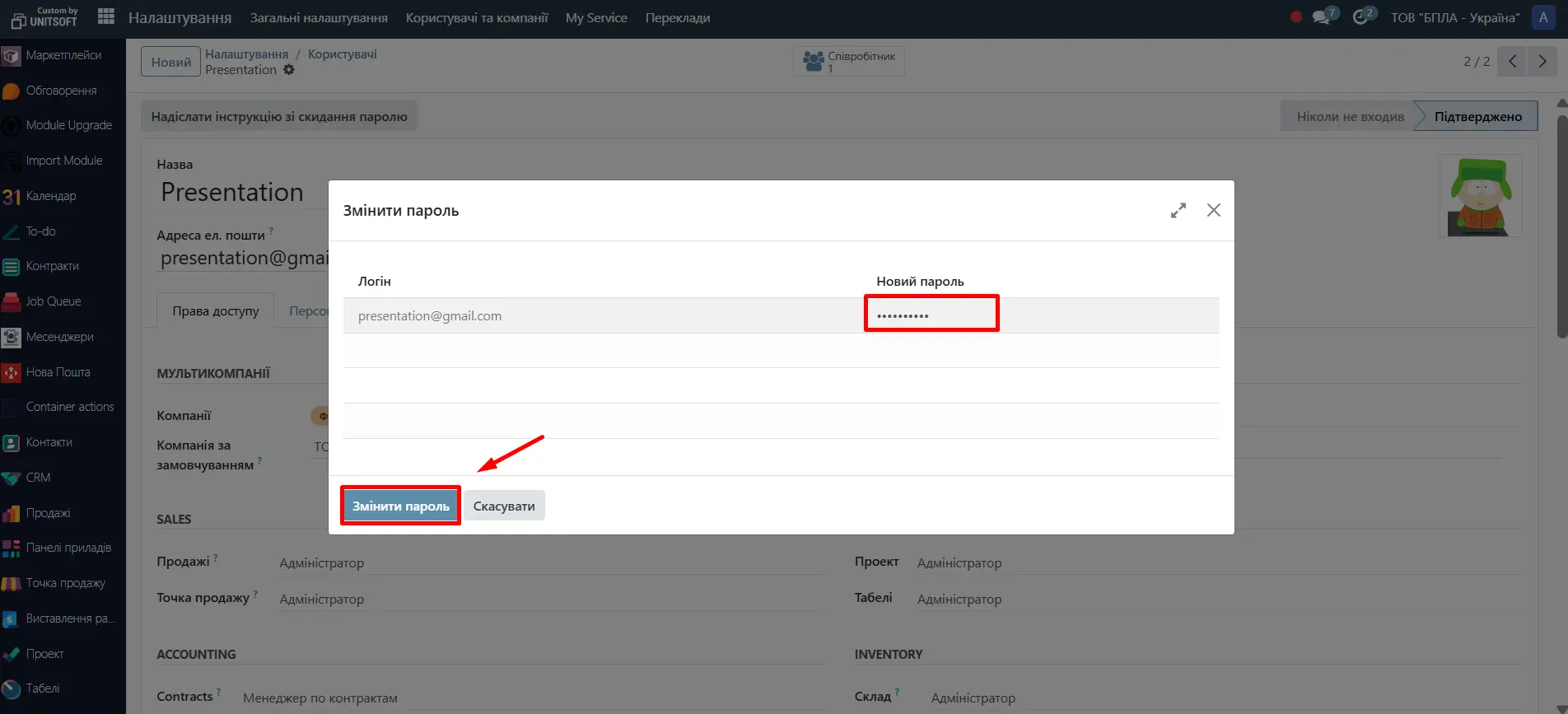
Task: Go to the previous record arrow
Action: (x=1512, y=62)
